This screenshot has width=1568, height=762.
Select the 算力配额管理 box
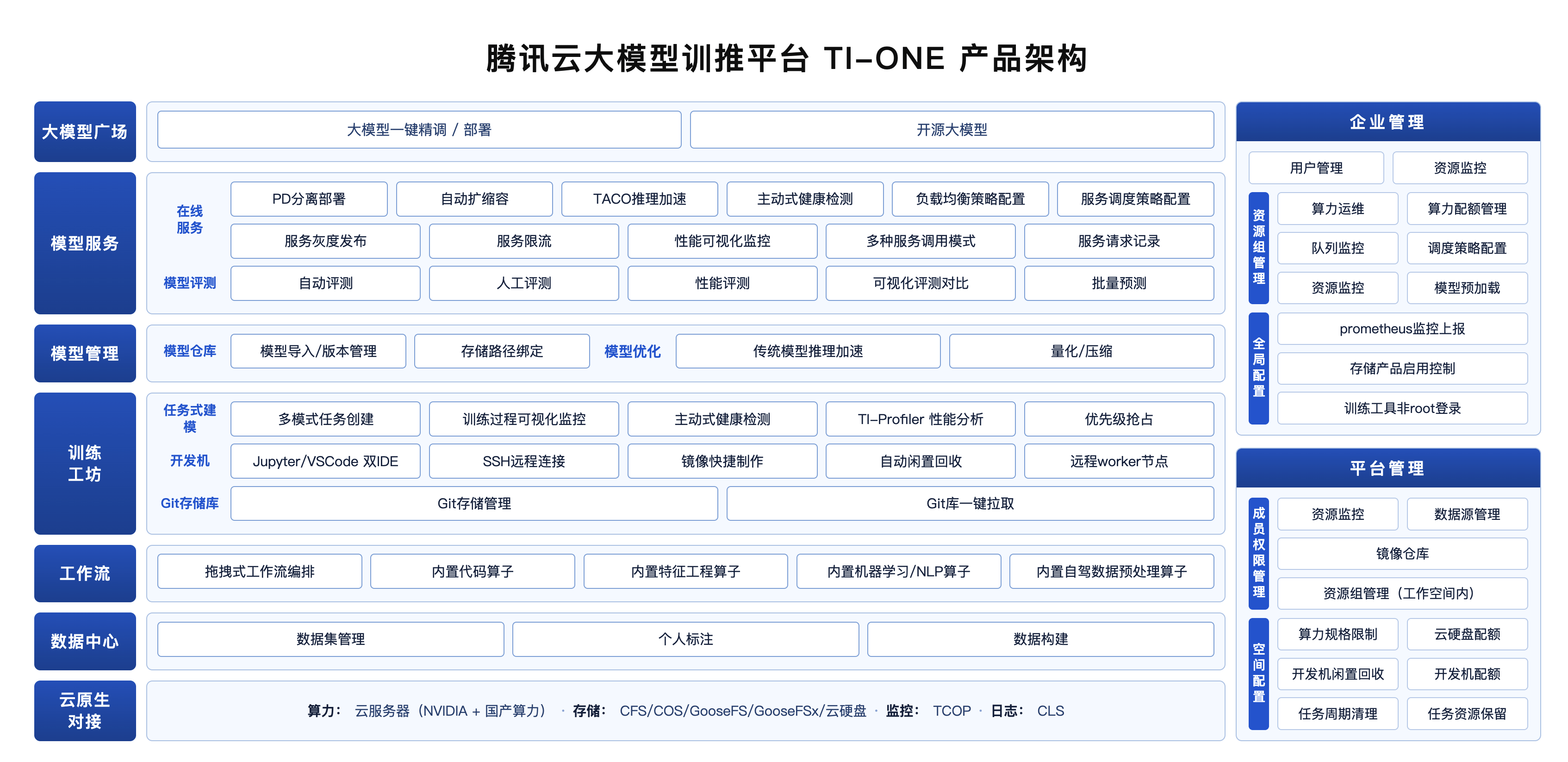pyautogui.click(x=1467, y=209)
